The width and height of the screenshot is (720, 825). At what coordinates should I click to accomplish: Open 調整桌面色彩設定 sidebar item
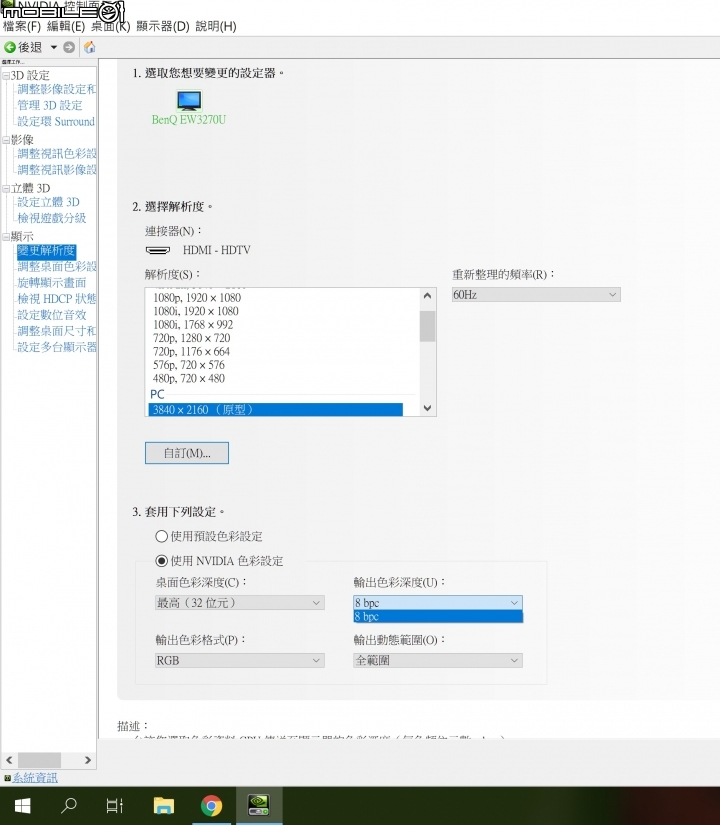56,267
